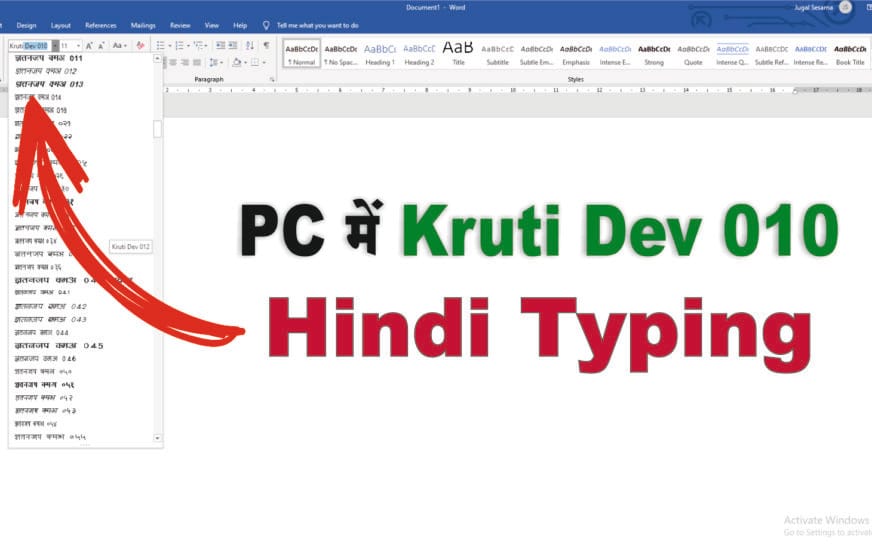Screen dimensions: 872x547
Task: Select the 042 font in the list
Action: point(81,306)
